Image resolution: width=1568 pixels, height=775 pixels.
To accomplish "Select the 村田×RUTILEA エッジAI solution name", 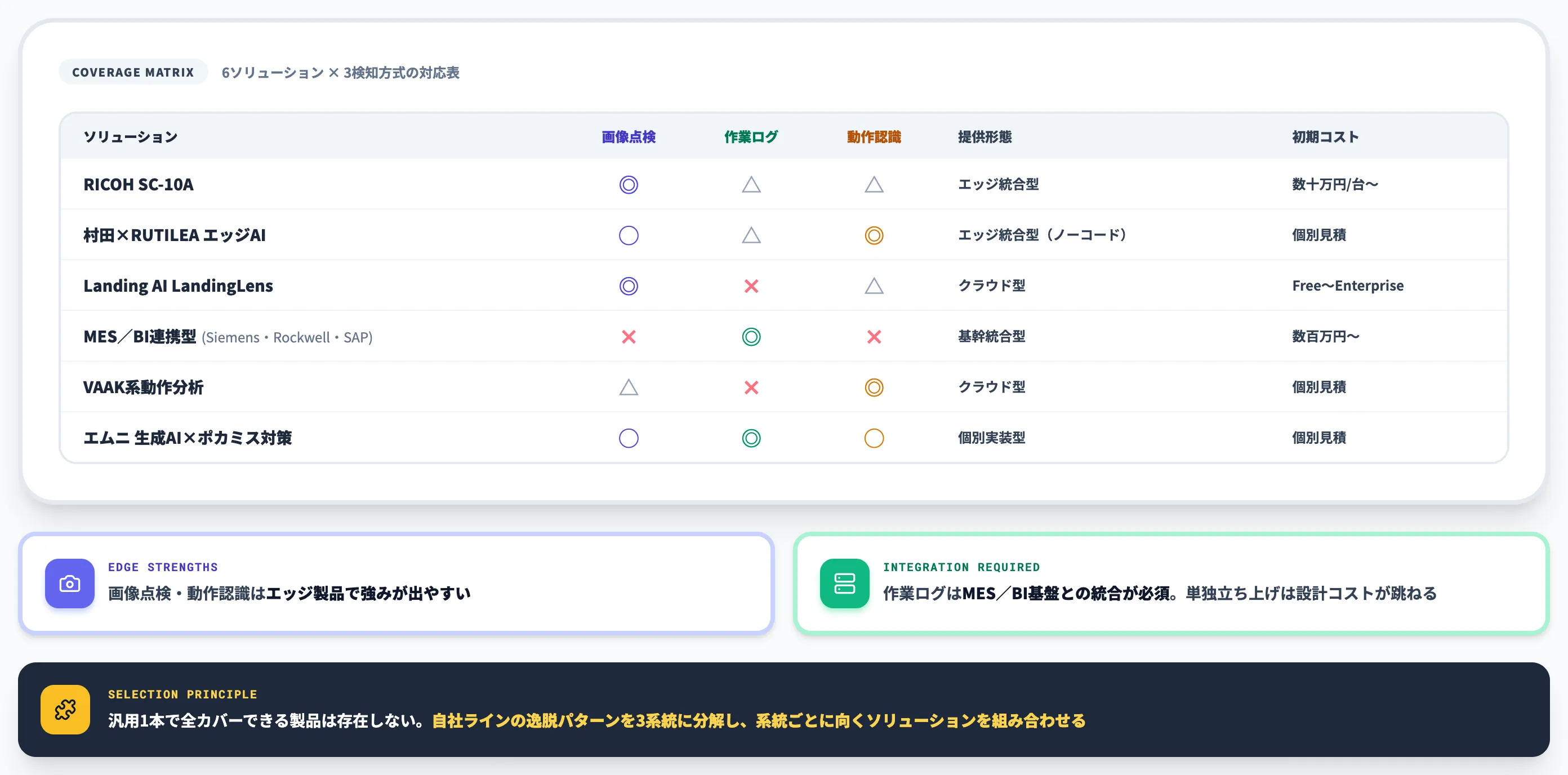I will click(174, 235).
